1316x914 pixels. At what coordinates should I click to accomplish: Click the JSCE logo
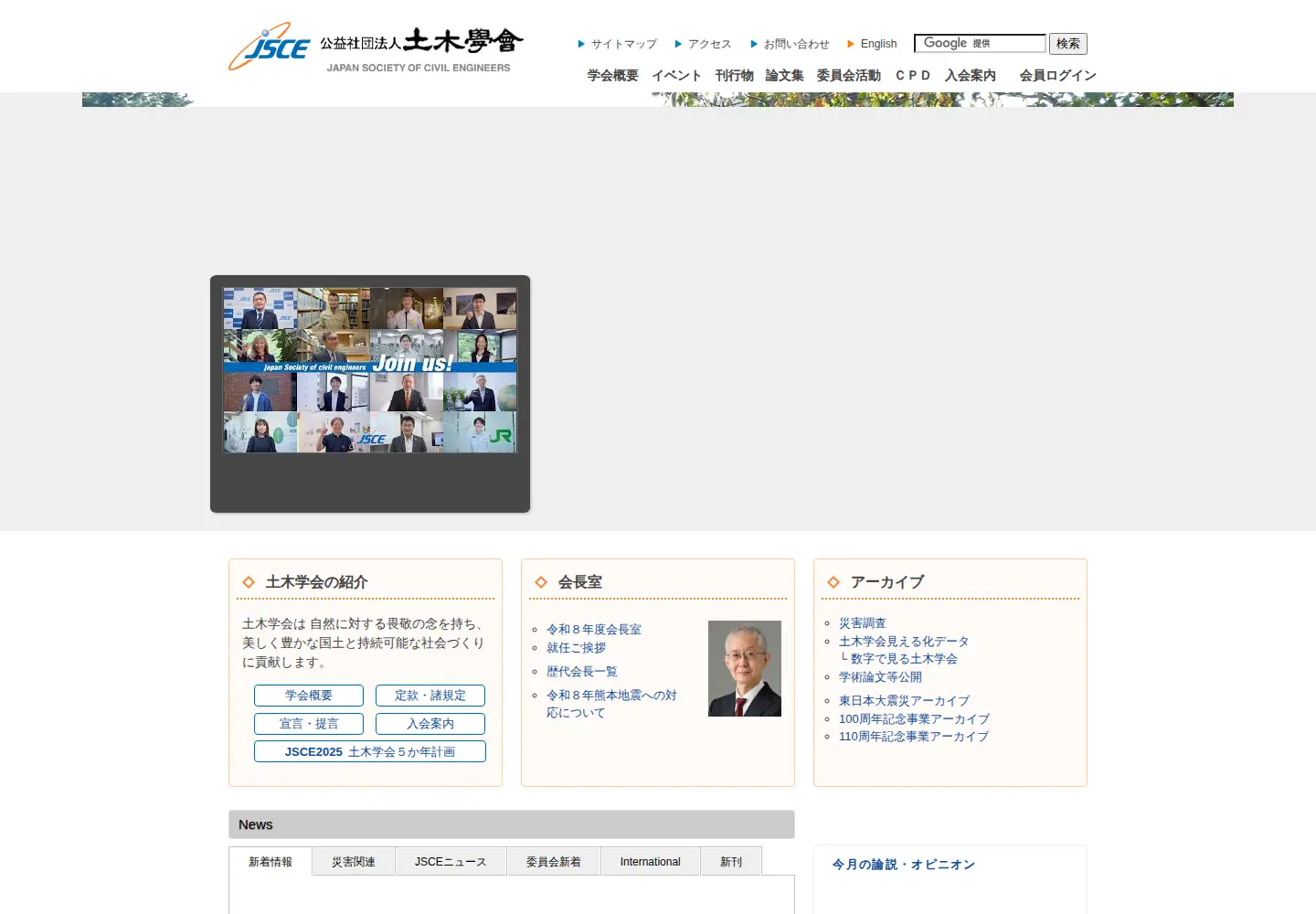tap(376, 48)
